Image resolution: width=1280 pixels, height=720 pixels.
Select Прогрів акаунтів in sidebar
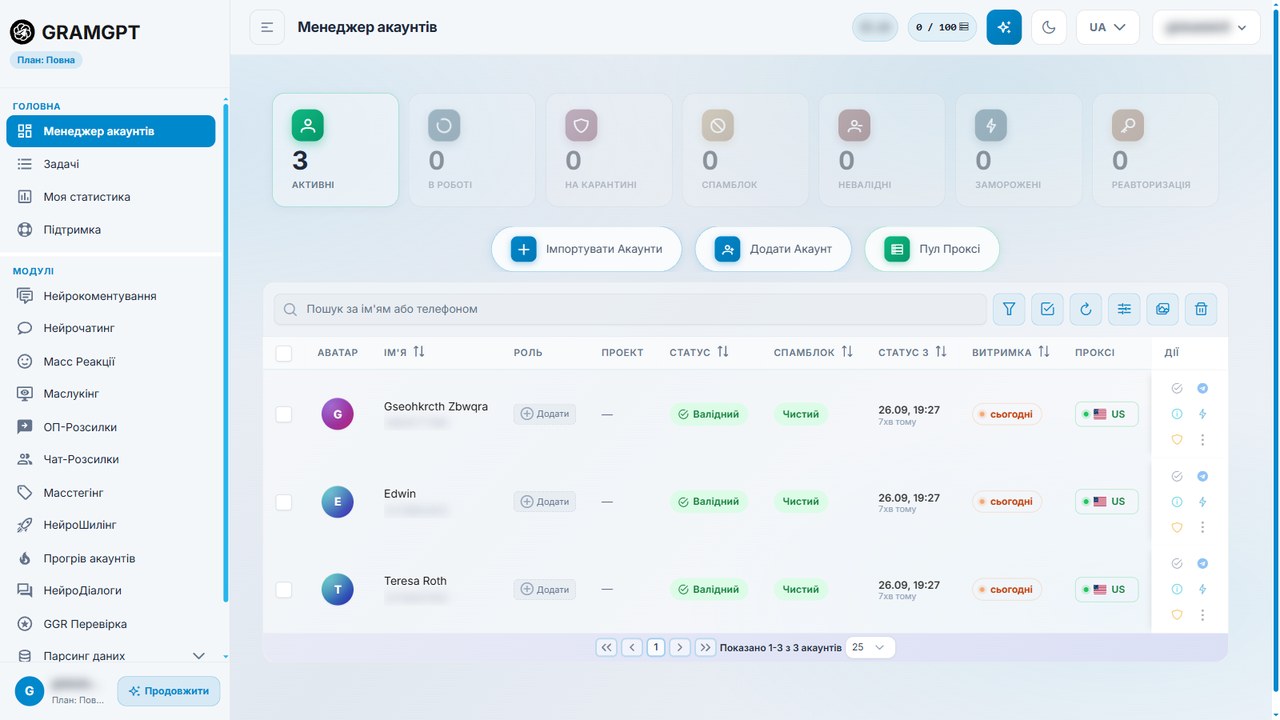tap(111, 558)
